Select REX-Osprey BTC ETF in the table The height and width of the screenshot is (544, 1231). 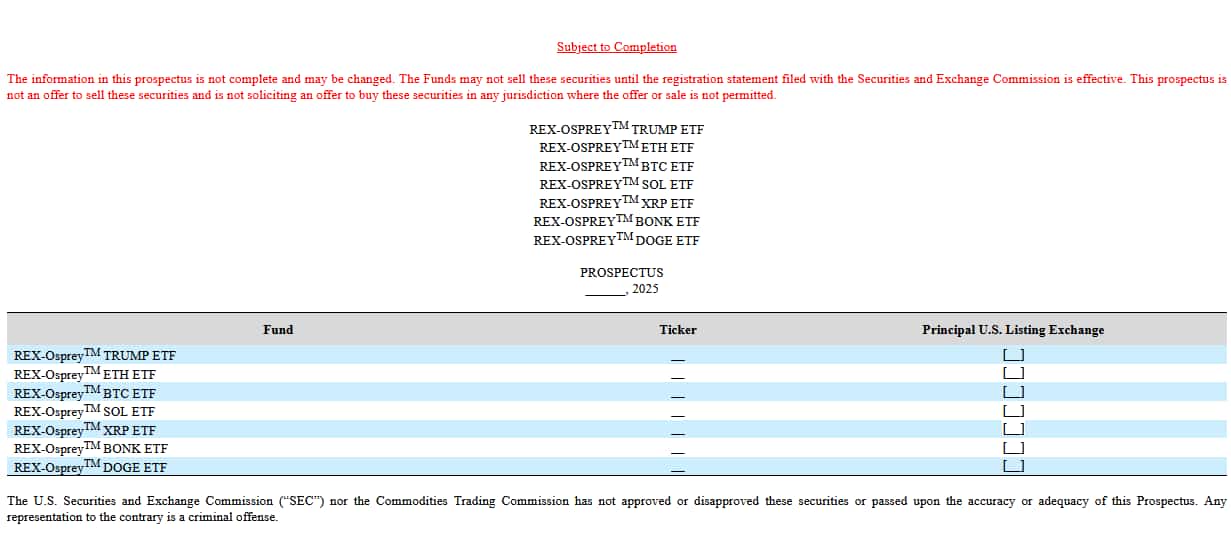tap(85, 393)
